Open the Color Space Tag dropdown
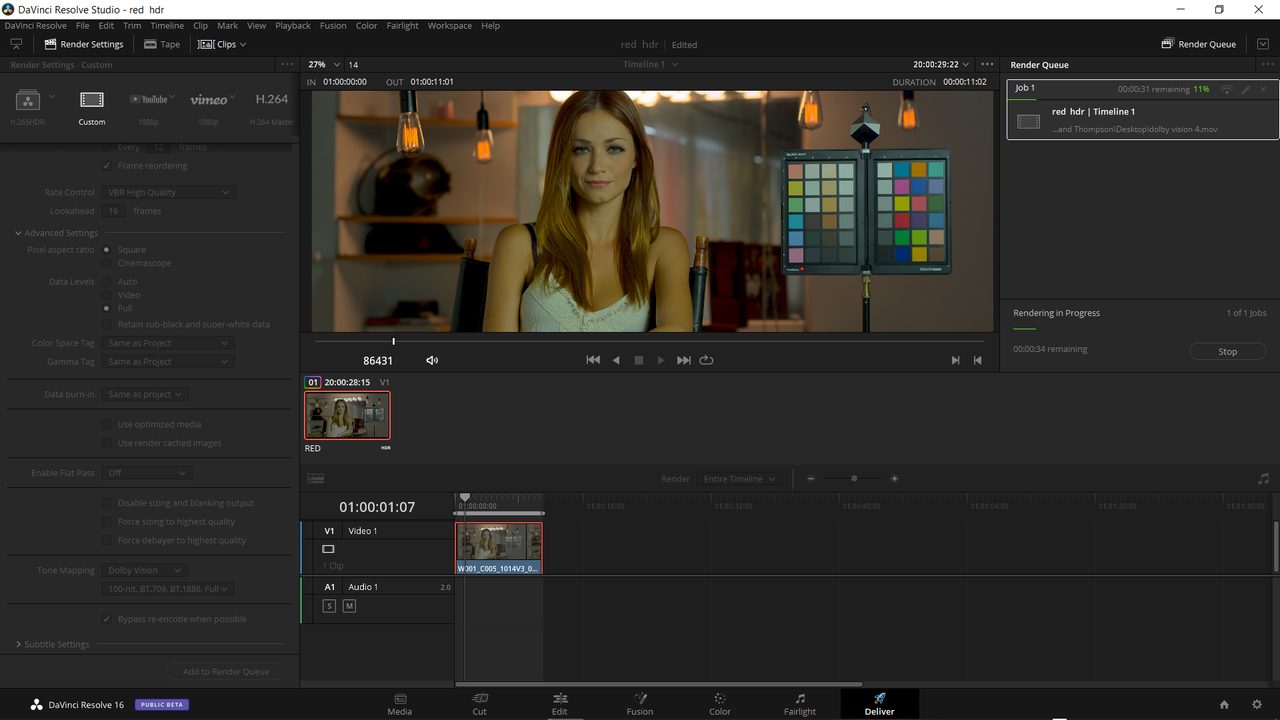 [168, 343]
